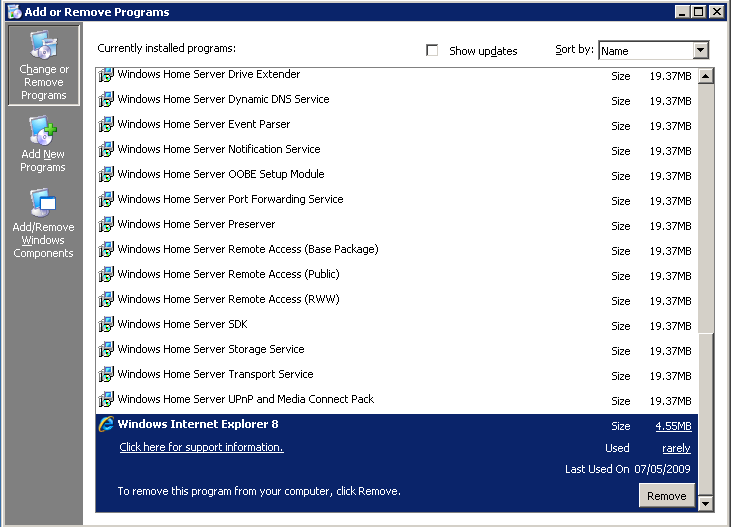Close the Add or Remove Programs window
Viewport: 731px width, 527px height.
[717, 12]
